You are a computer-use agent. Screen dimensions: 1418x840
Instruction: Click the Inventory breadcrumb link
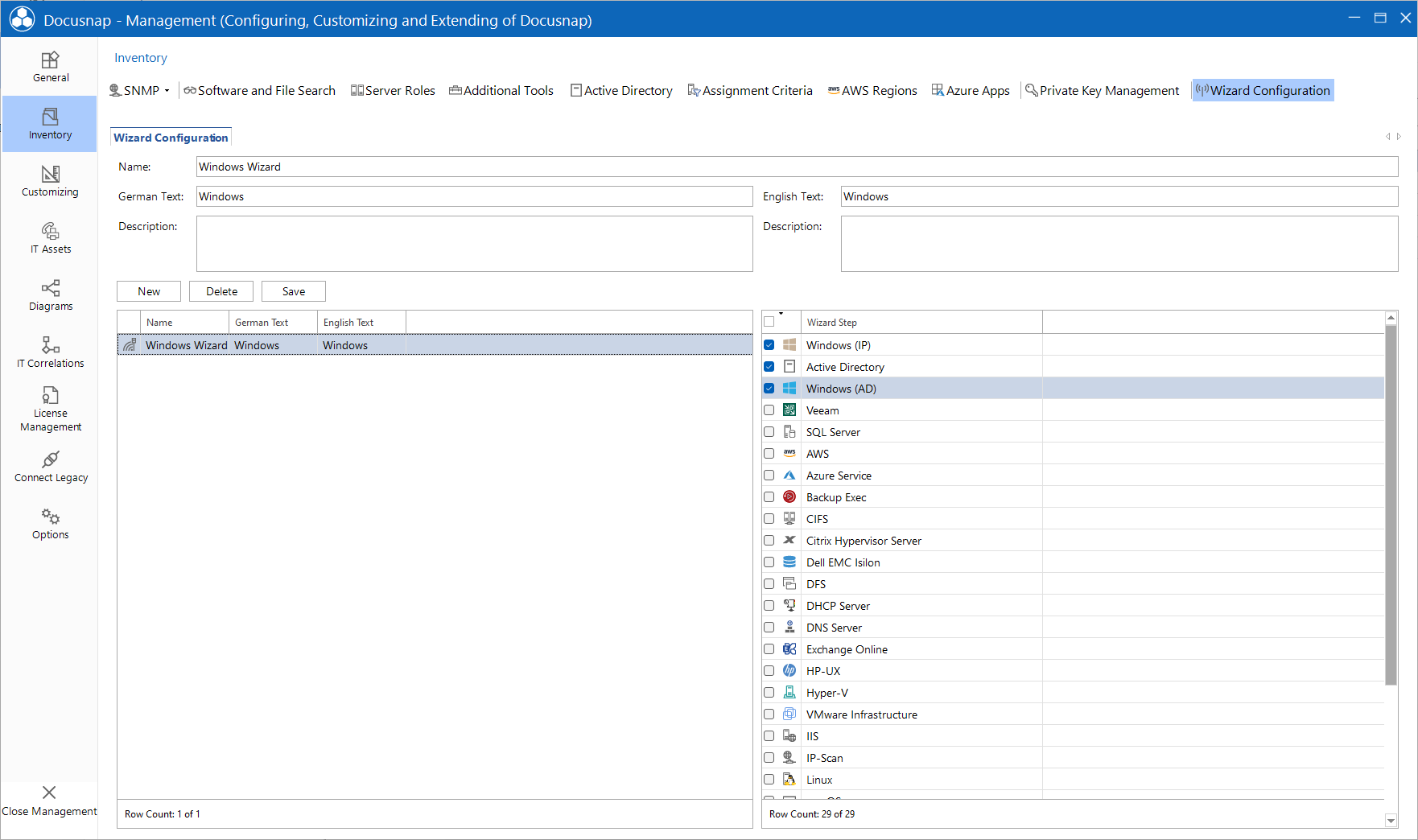click(141, 58)
